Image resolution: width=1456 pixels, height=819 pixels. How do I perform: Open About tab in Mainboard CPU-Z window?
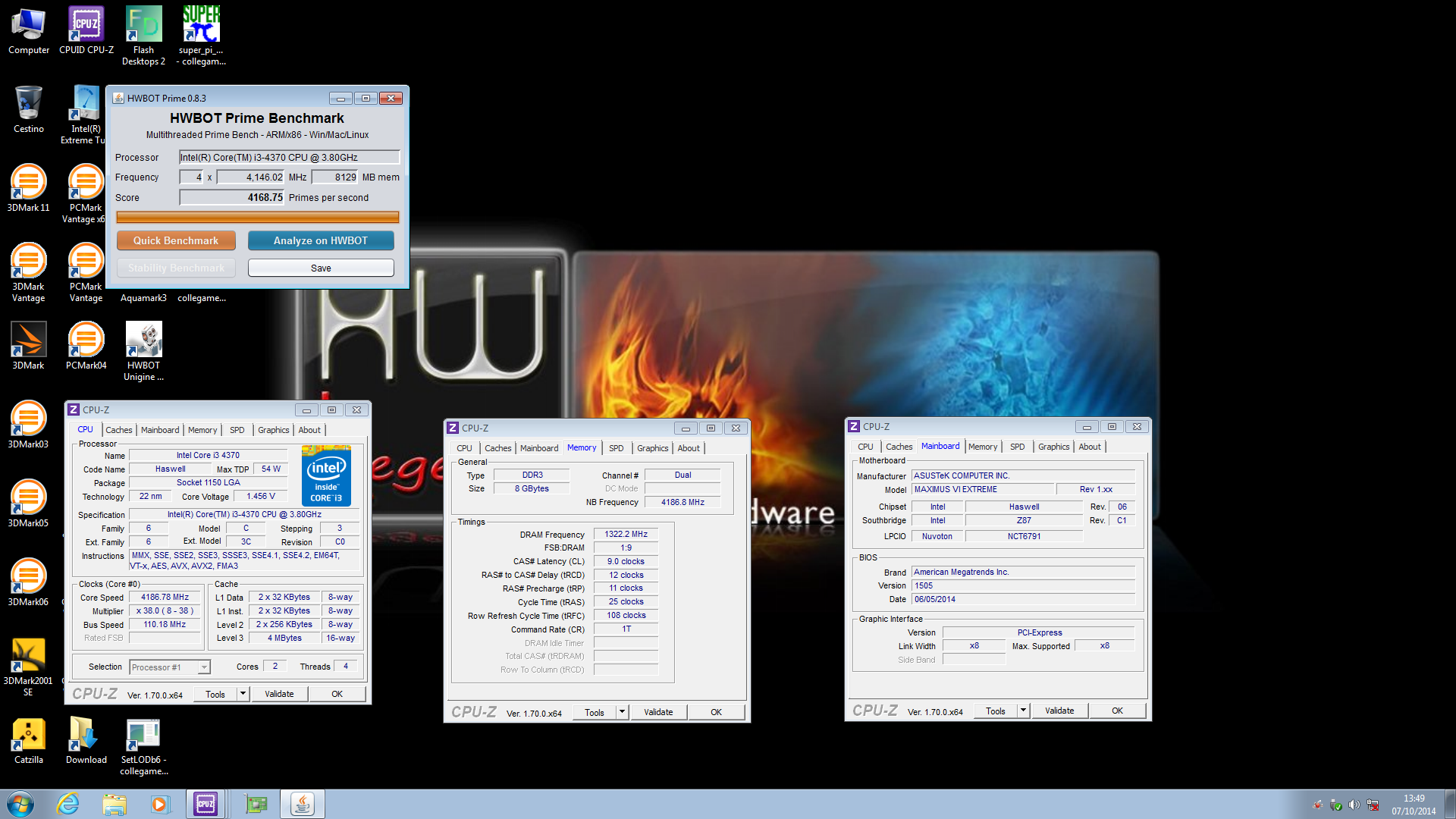click(1090, 447)
